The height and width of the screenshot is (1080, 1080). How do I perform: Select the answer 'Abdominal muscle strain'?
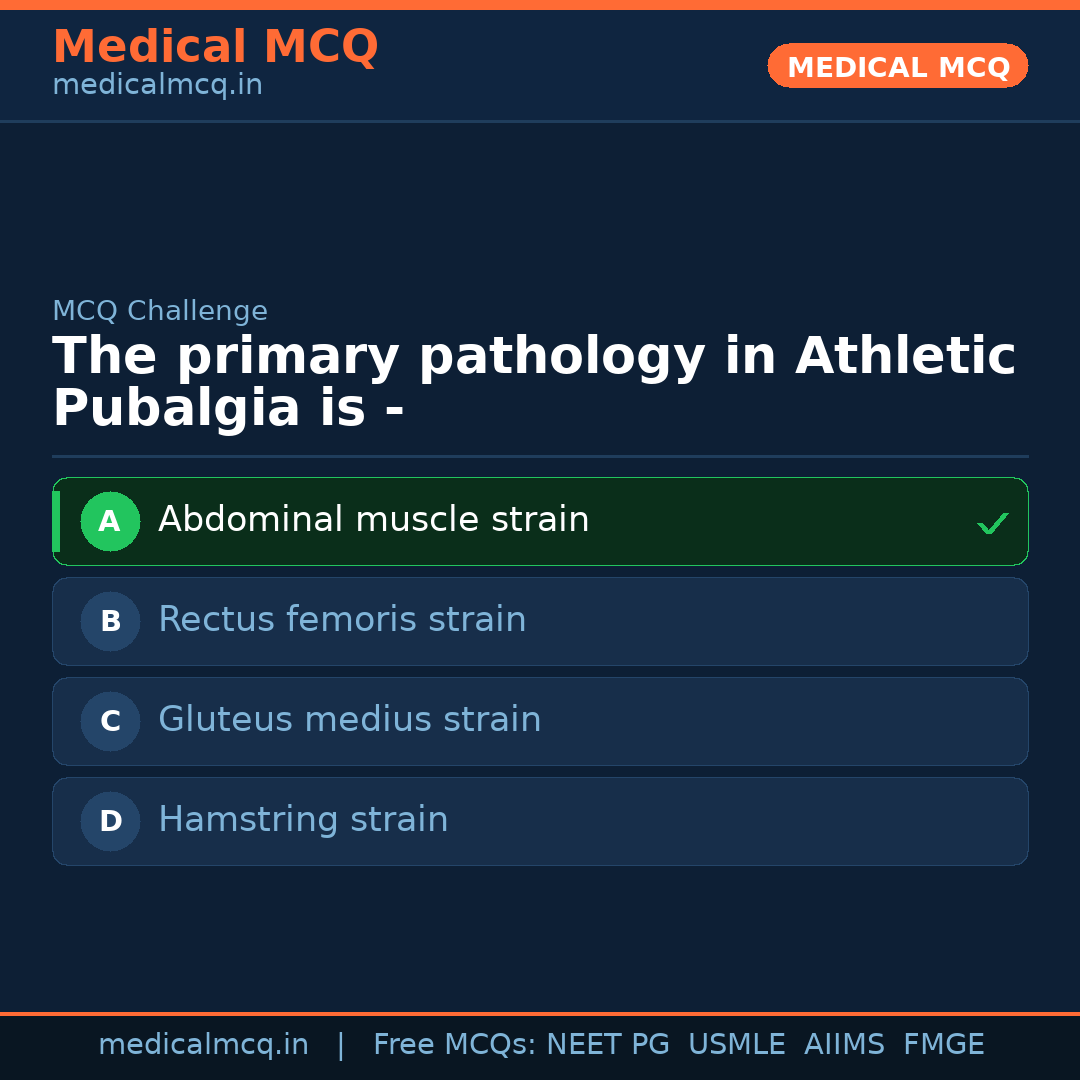coord(373,520)
